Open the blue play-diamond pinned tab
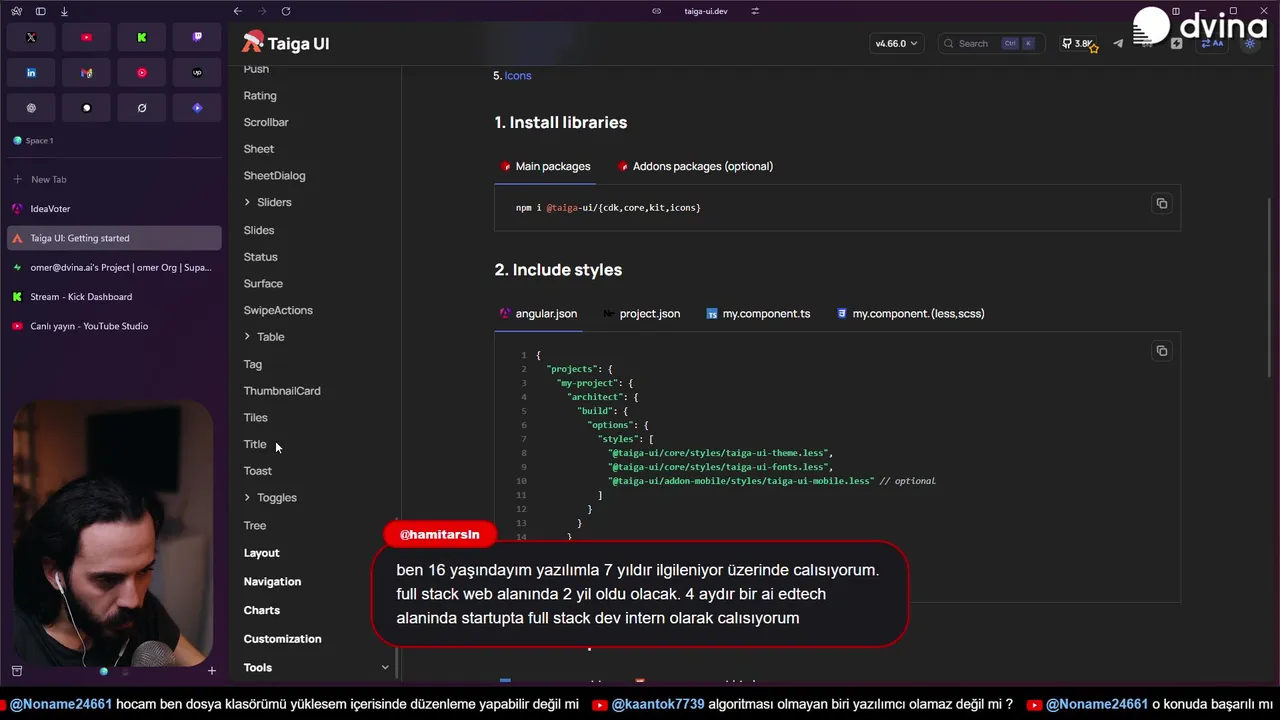This screenshot has height=720, width=1280. (197, 108)
